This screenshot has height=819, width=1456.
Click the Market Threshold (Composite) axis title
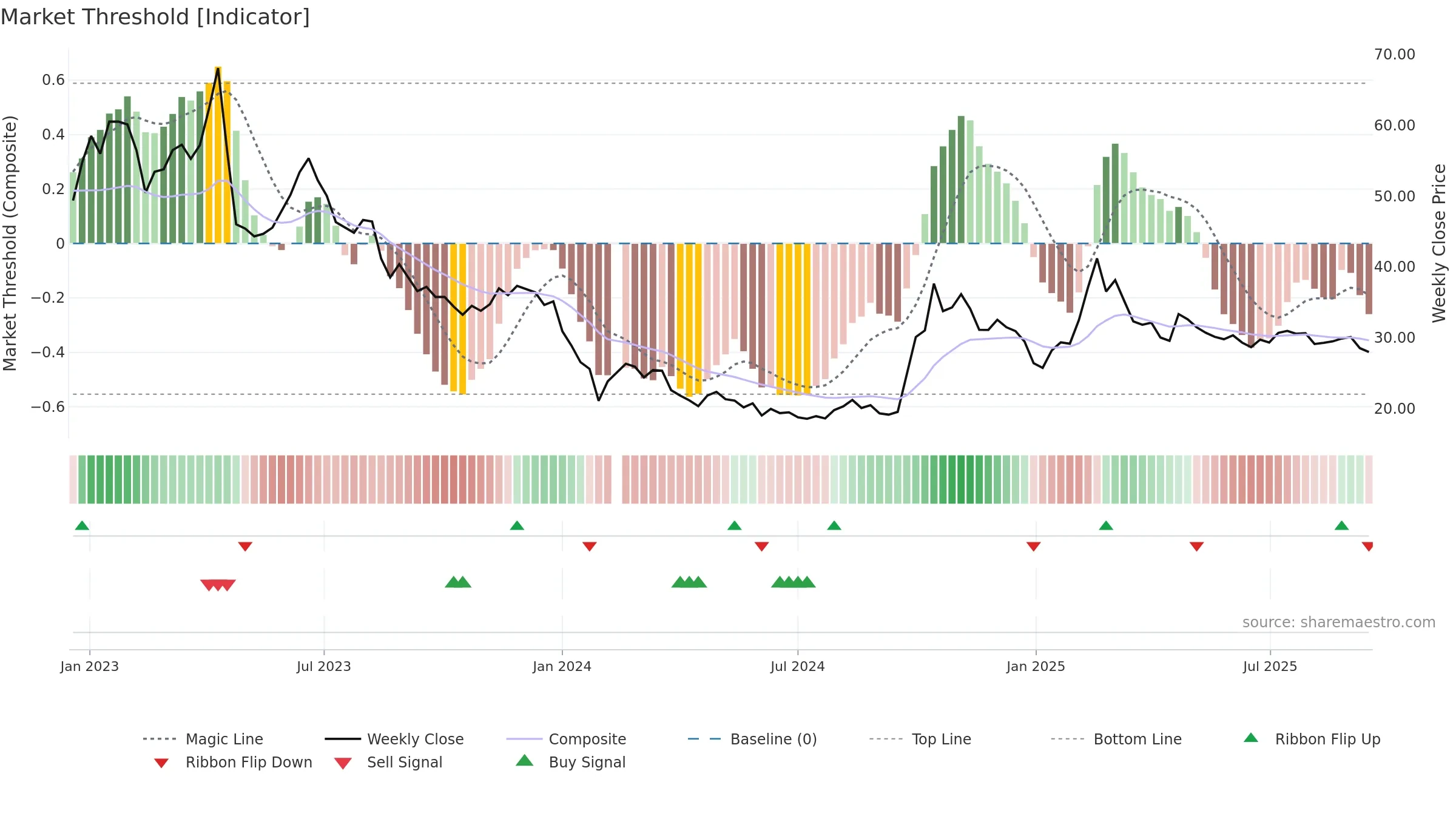(x=10, y=243)
